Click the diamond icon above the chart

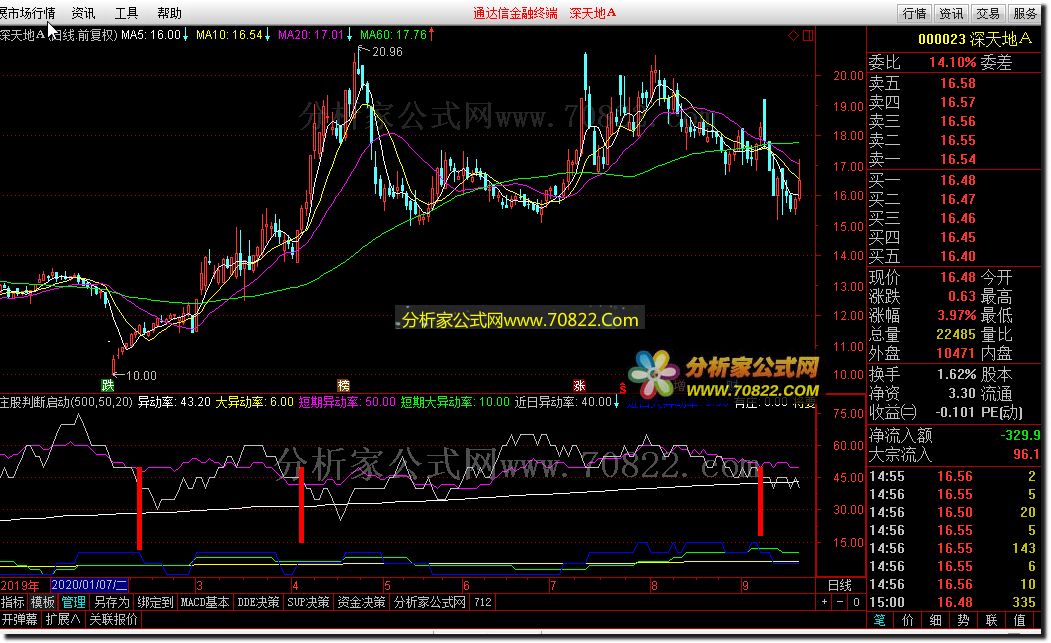(793, 35)
